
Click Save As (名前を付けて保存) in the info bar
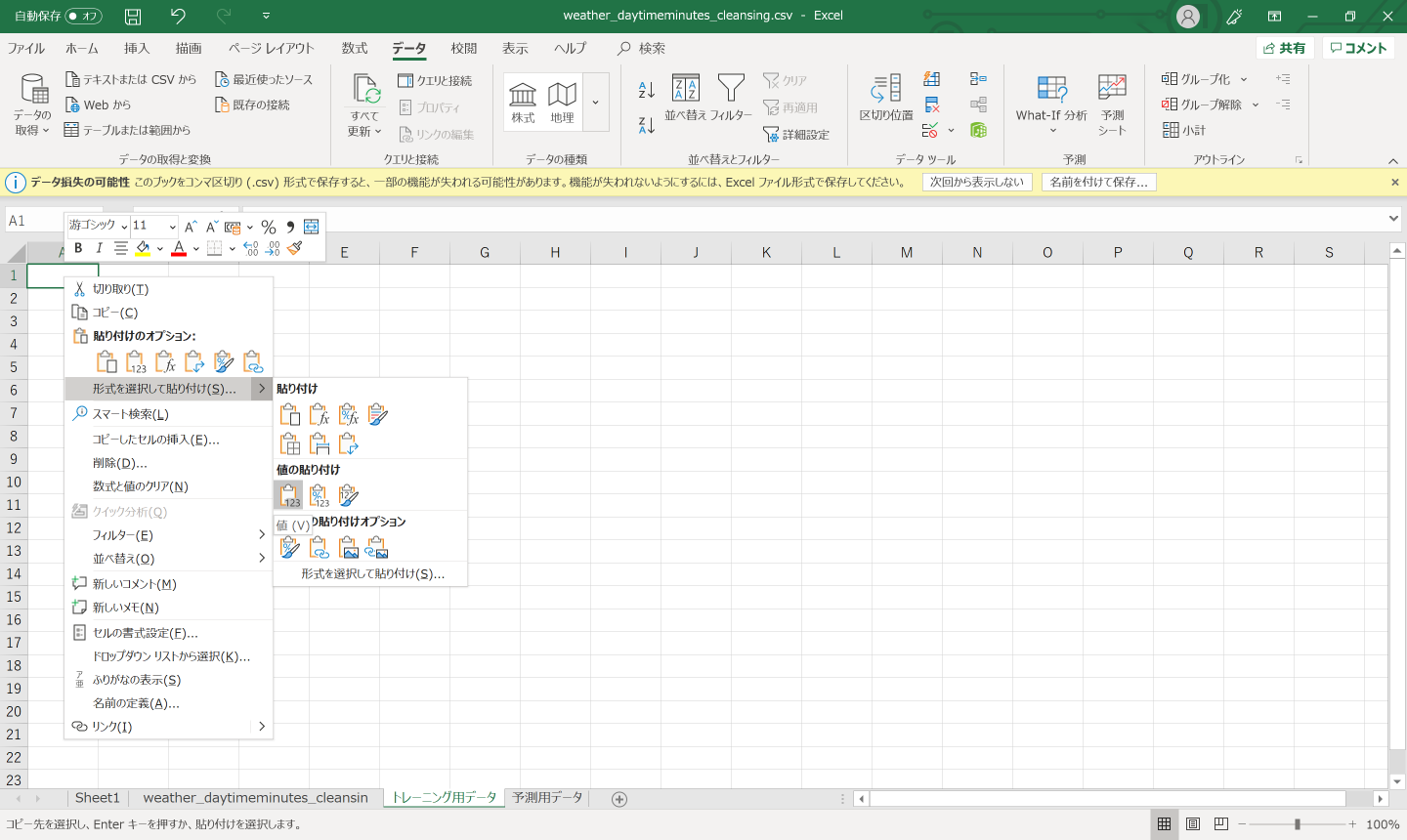click(1098, 182)
